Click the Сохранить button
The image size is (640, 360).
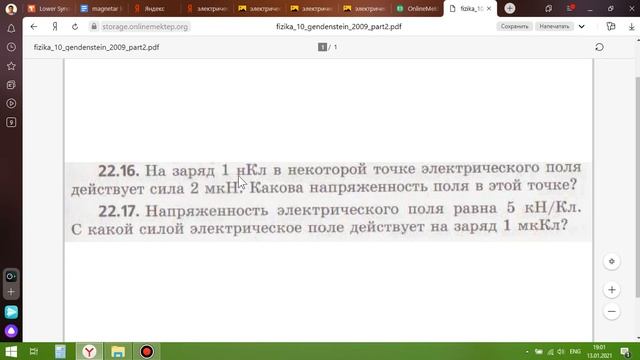point(514,27)
